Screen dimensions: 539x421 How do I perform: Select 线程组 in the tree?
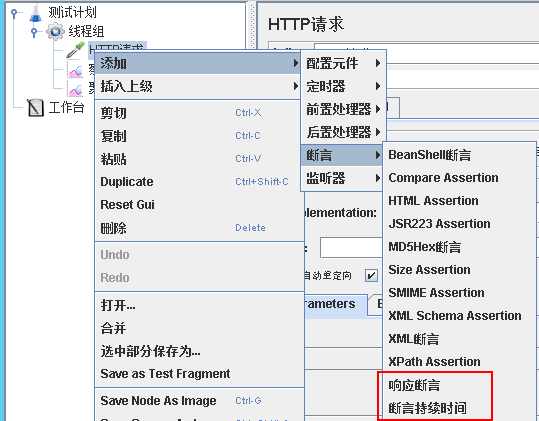[86, 32]
